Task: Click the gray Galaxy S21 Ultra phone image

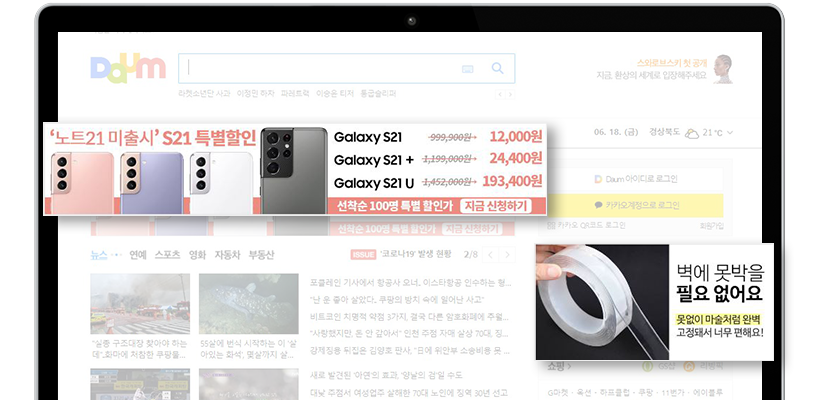Action: coord(294,170)
